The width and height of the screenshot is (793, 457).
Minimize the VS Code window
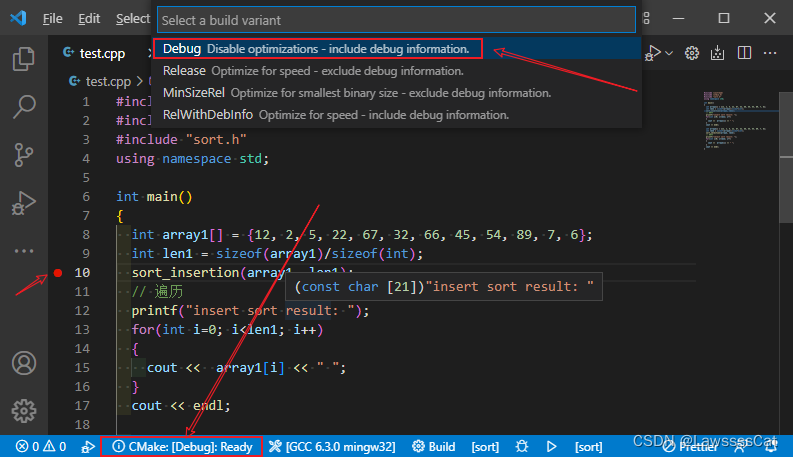678,18
